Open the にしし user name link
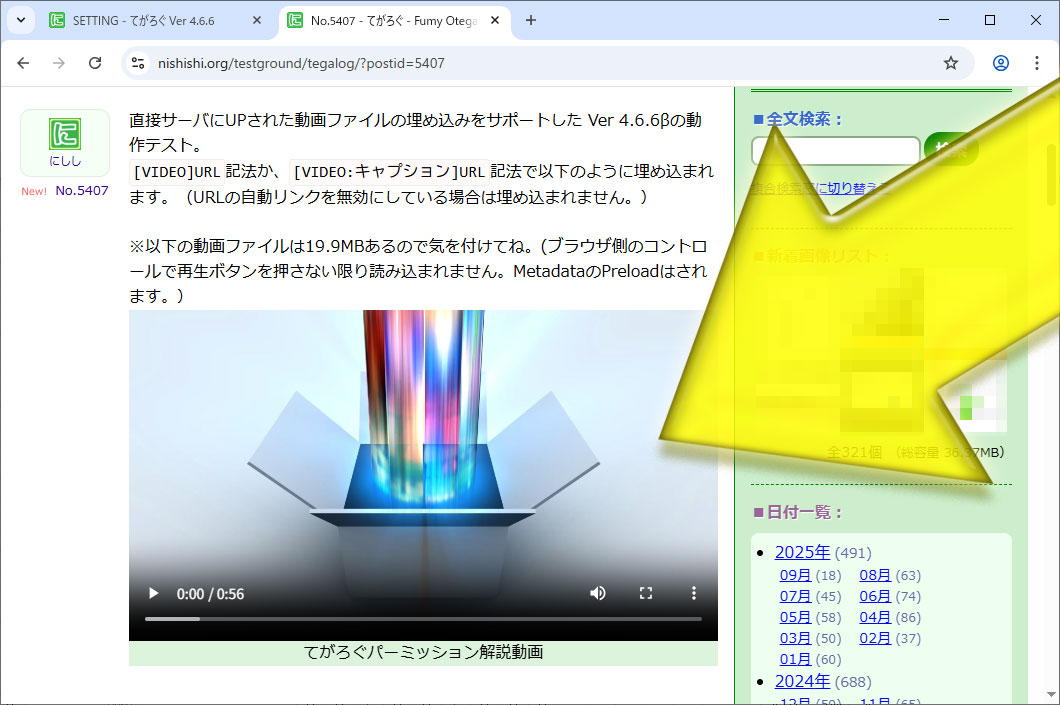1060x705 pixels. (65, 161)
